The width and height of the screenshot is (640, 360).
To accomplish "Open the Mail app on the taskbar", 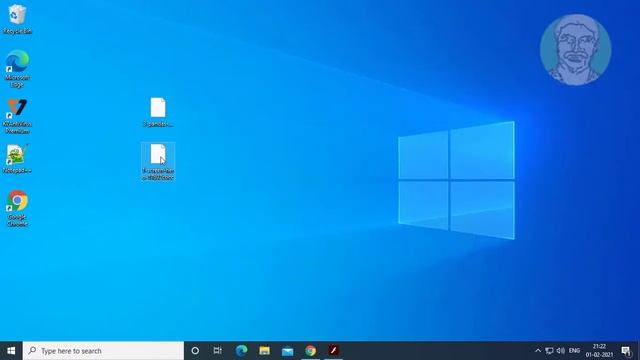I will click(x=287, y=351).
